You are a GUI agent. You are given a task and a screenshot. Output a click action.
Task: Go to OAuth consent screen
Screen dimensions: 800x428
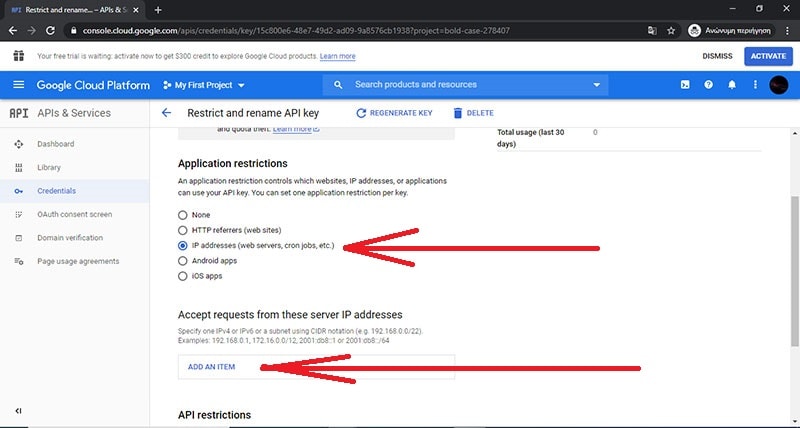point(74,214)
